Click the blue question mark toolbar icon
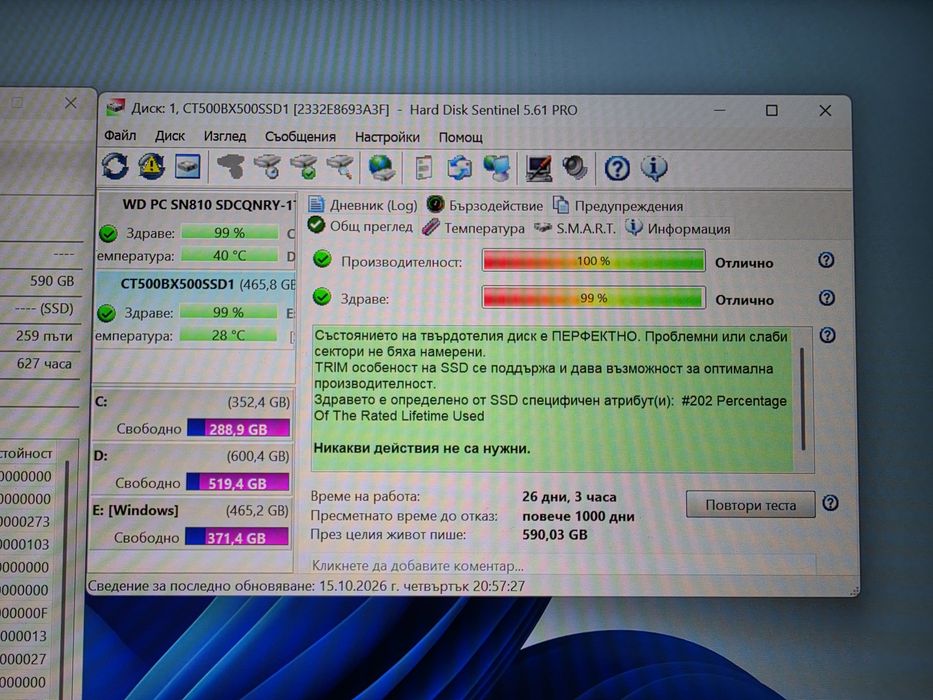Screen dimensions: 933x700 [x=617, y=169]
